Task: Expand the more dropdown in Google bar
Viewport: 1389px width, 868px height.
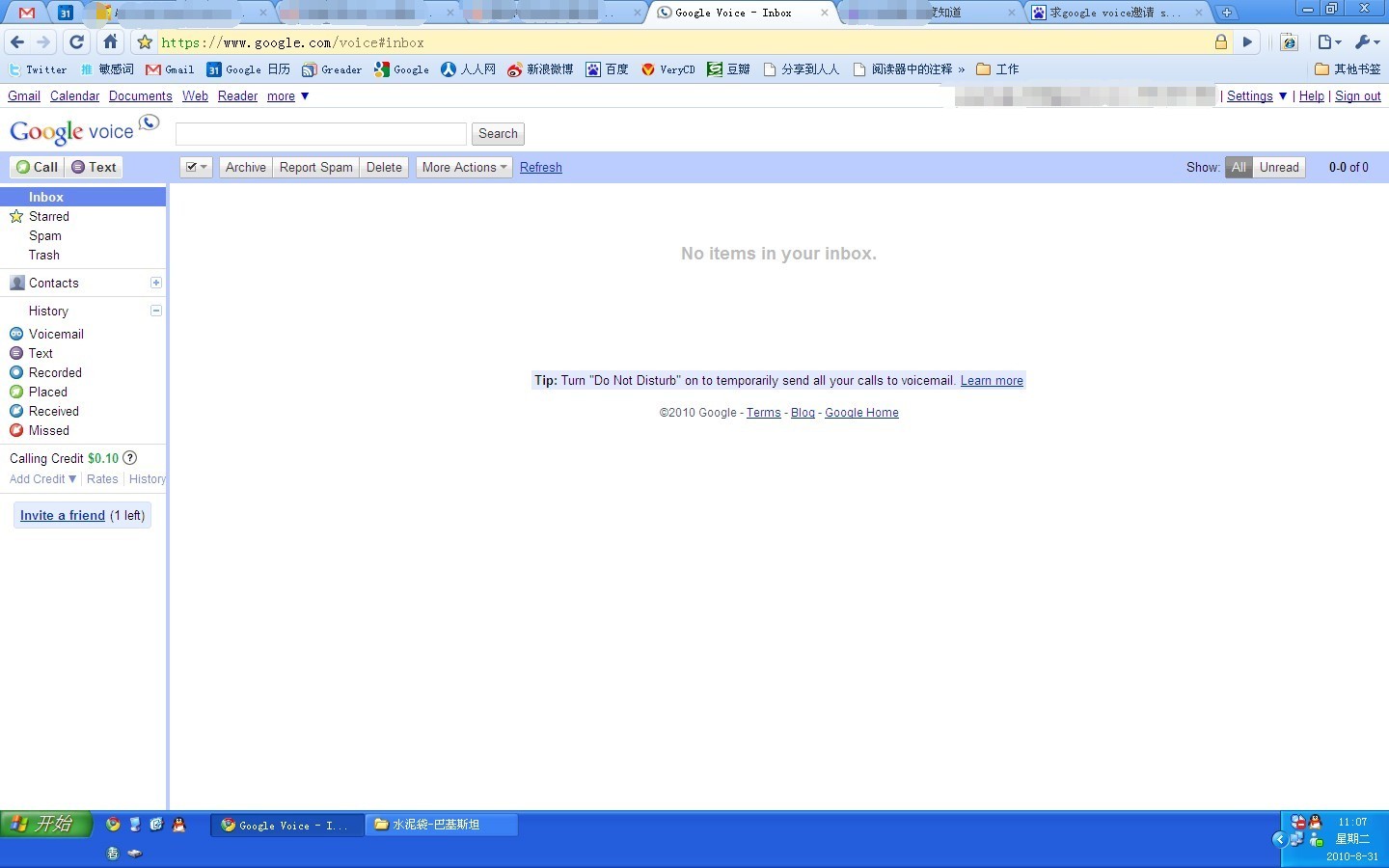Action: (287, 96)
